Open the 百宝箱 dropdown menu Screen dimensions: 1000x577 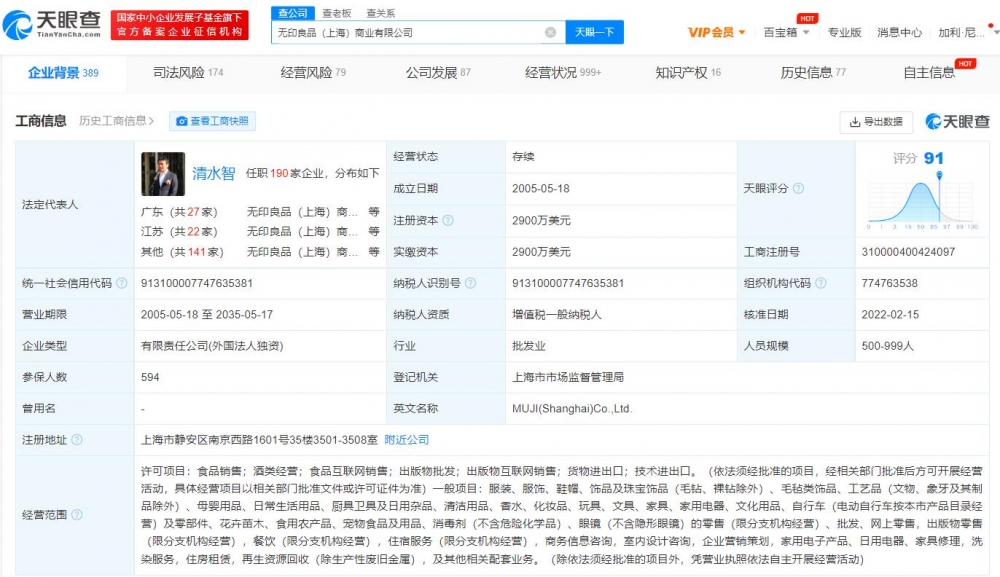click(786, 32)
